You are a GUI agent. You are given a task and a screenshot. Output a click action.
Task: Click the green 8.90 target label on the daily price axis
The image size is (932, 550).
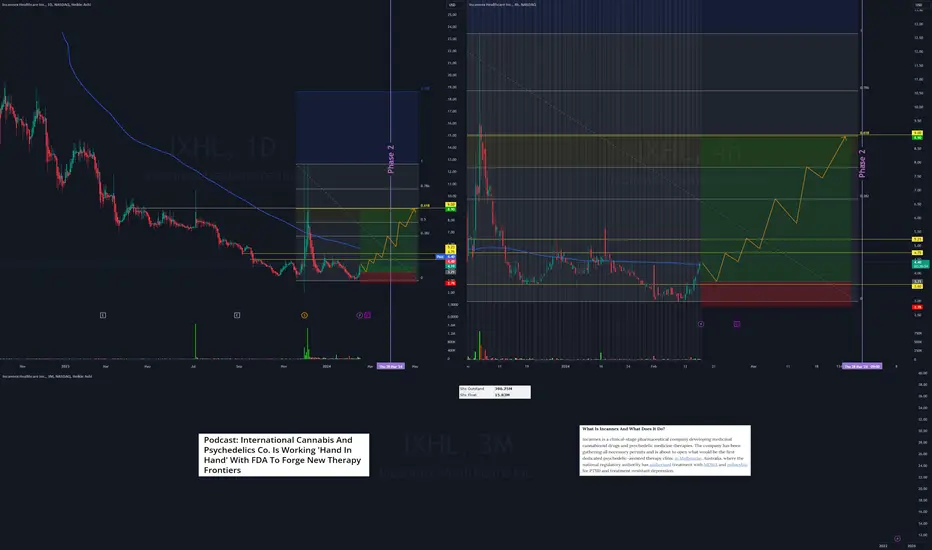(x=451, y=209)
